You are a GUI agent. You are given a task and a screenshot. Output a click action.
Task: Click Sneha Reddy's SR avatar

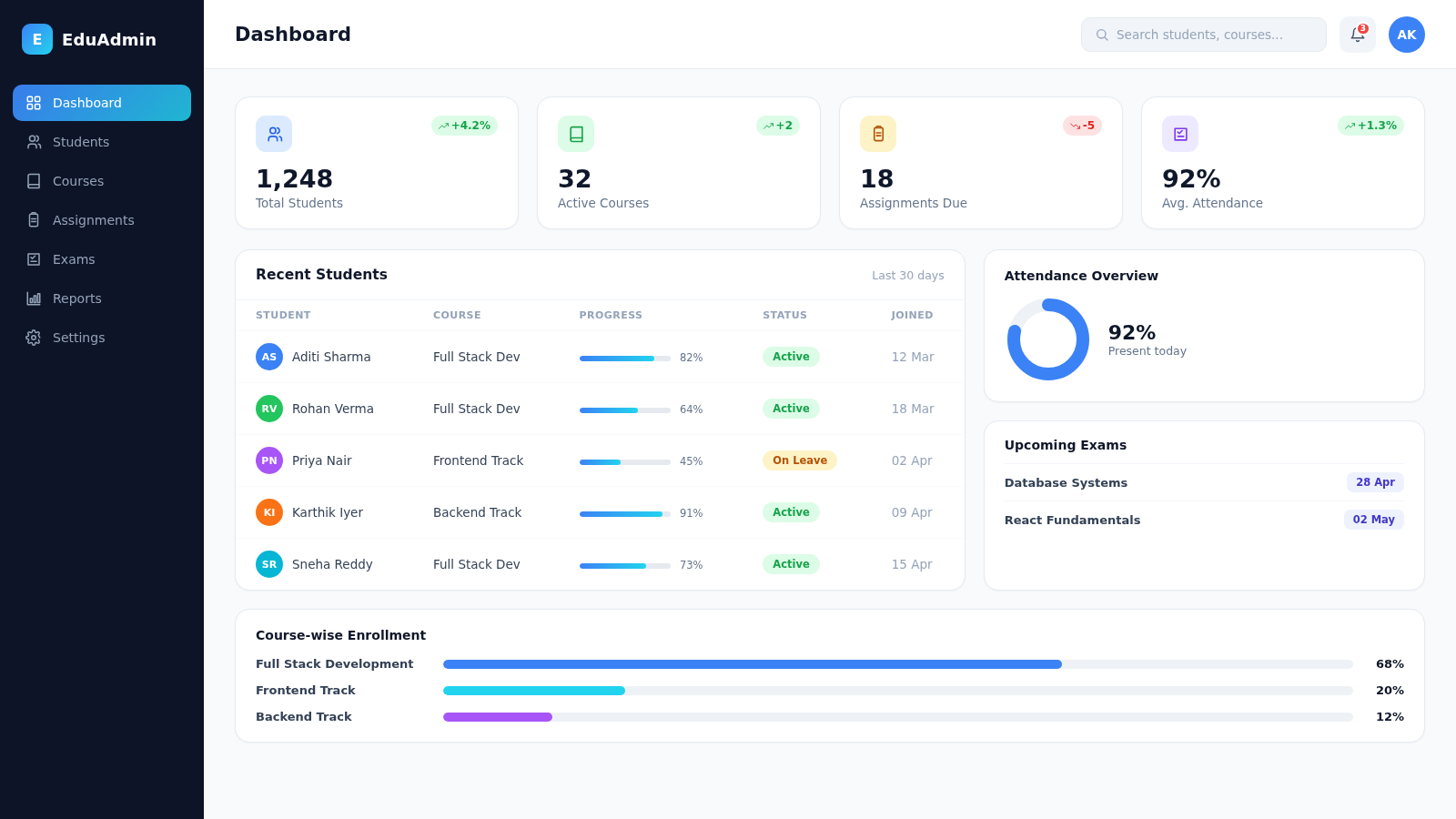coord(269,564)
